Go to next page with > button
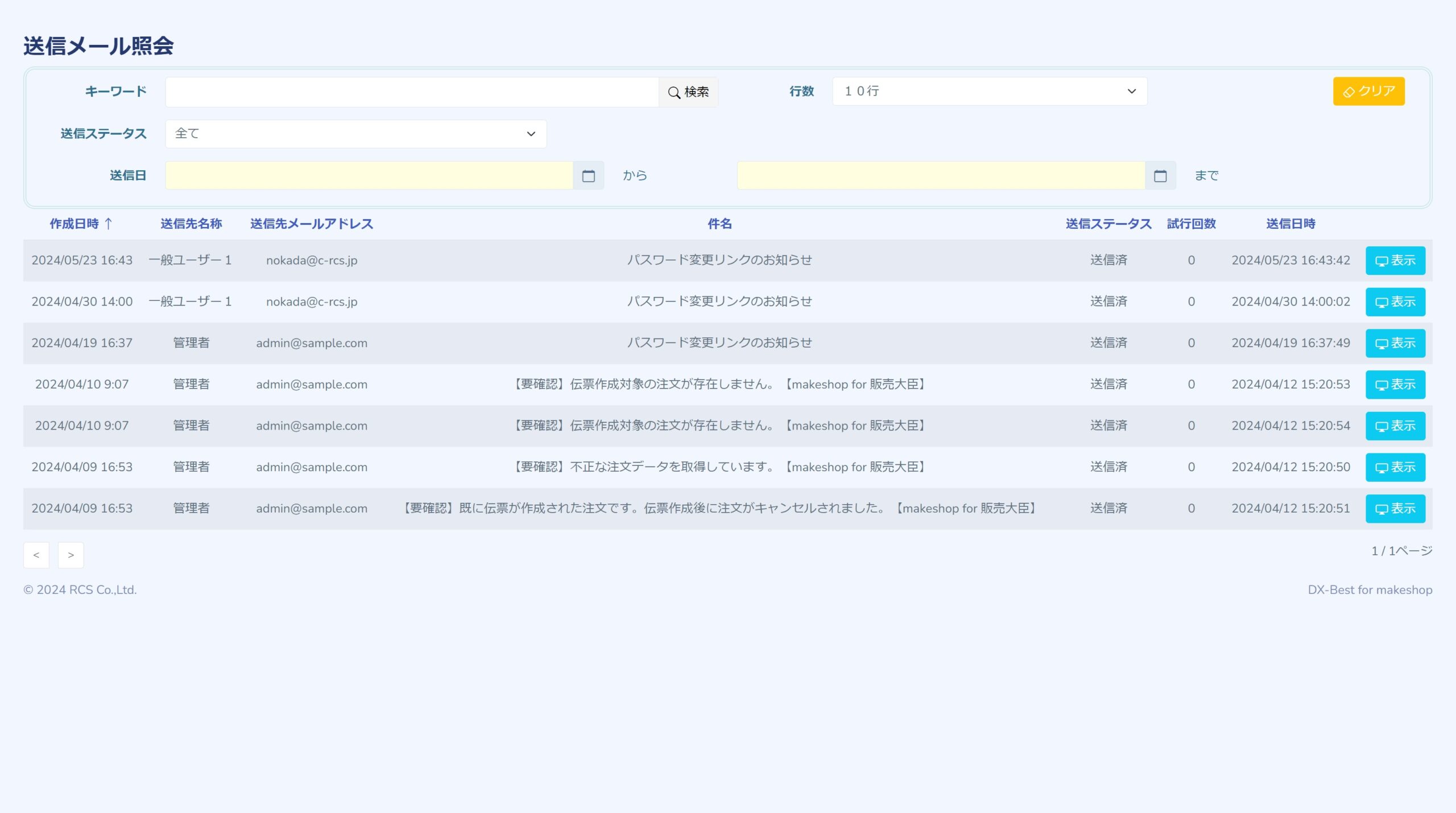The height and width of the screenshot is (813, 1456). [x=71, y=555]
